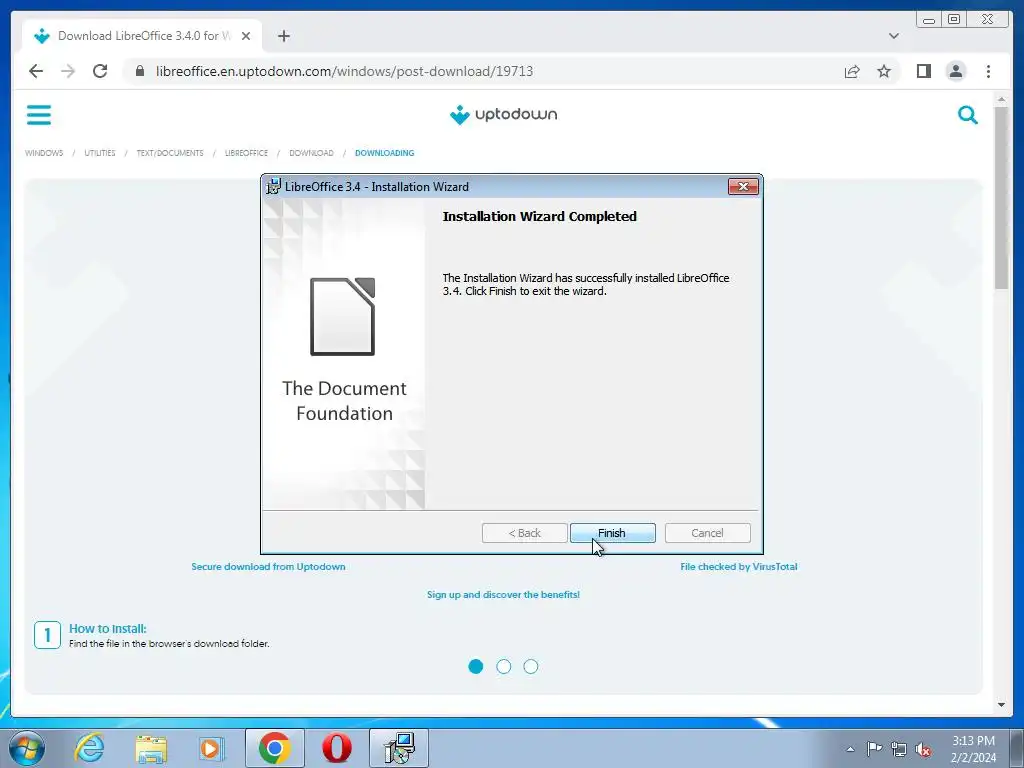Expand the tab search chevron
1024x768 pixels.
click(893, 36)
